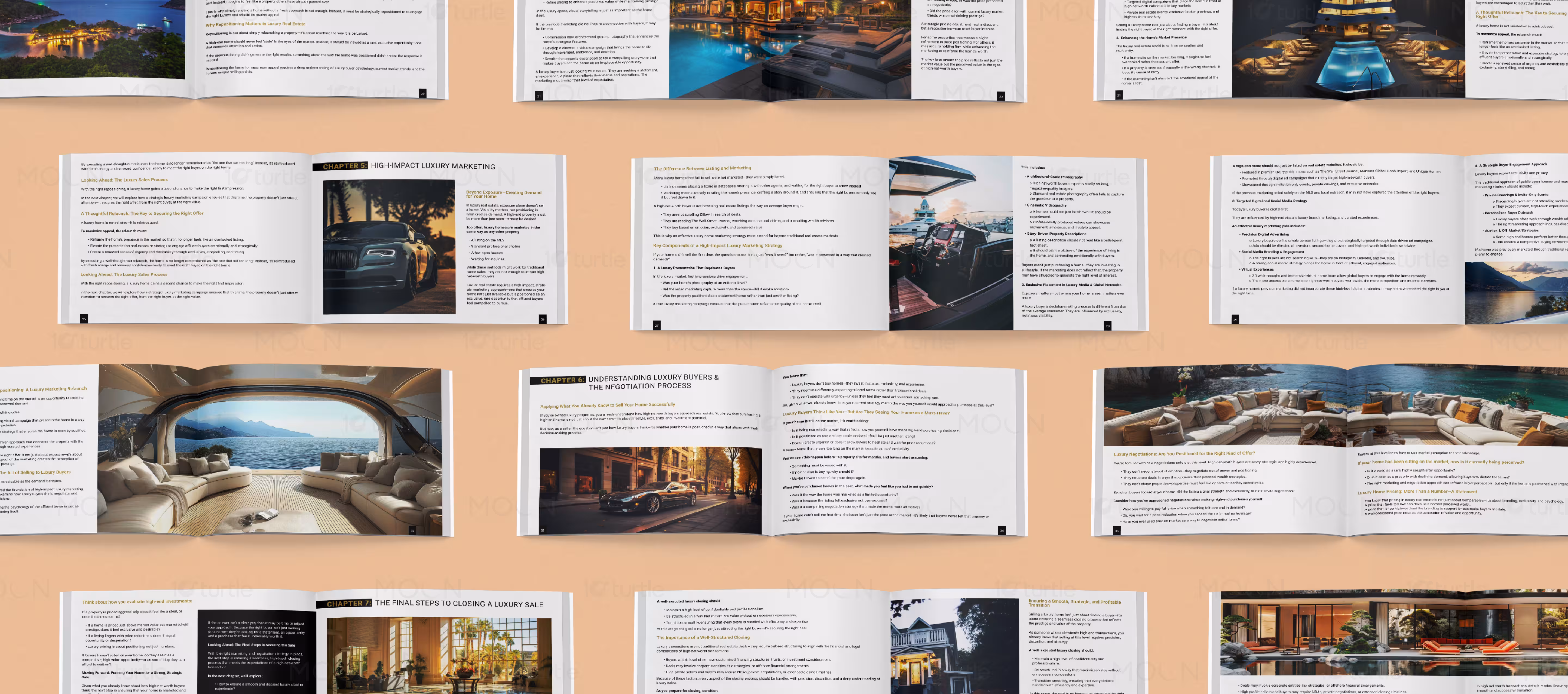Click the illuminated blue pool night photo
Viewport: 1568px width, 694px height.
[x=1348, y=49]
